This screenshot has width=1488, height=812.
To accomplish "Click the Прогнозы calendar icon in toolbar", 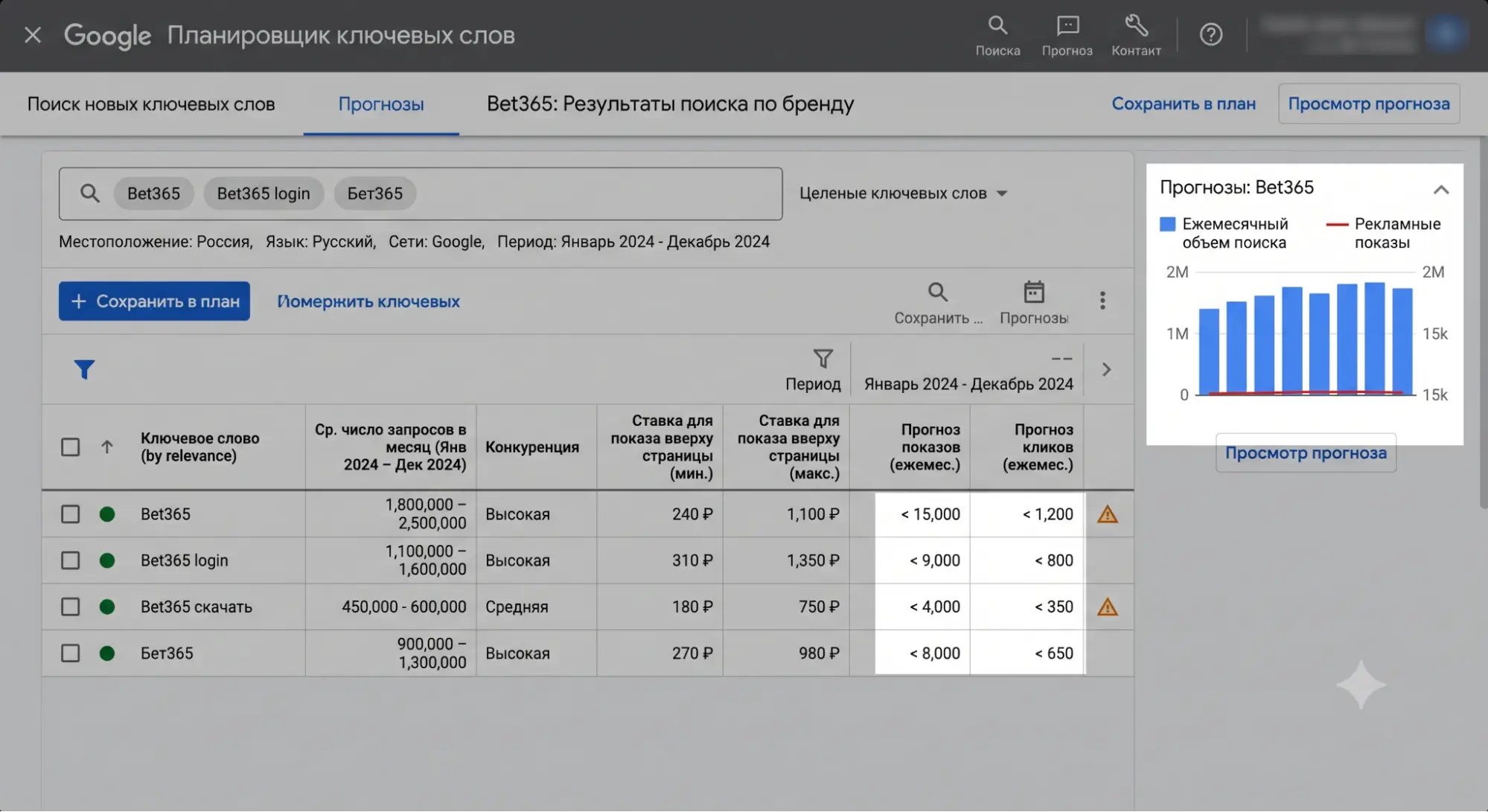I will 1034,292.
